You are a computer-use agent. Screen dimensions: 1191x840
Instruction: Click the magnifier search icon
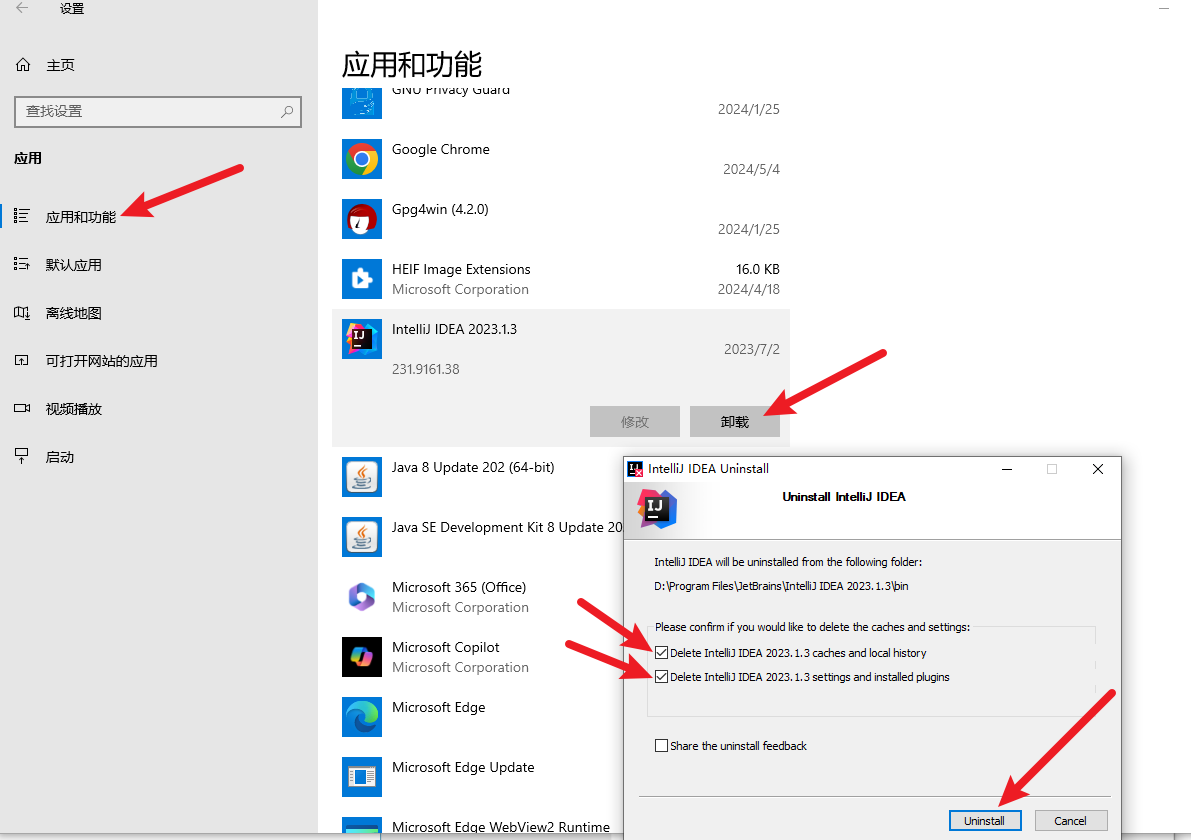pyautogui.click(x=286, y=112)
